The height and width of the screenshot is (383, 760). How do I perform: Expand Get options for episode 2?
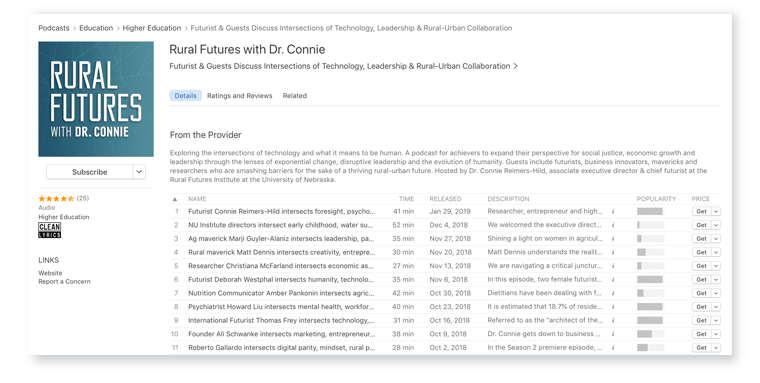click(716, 225)
